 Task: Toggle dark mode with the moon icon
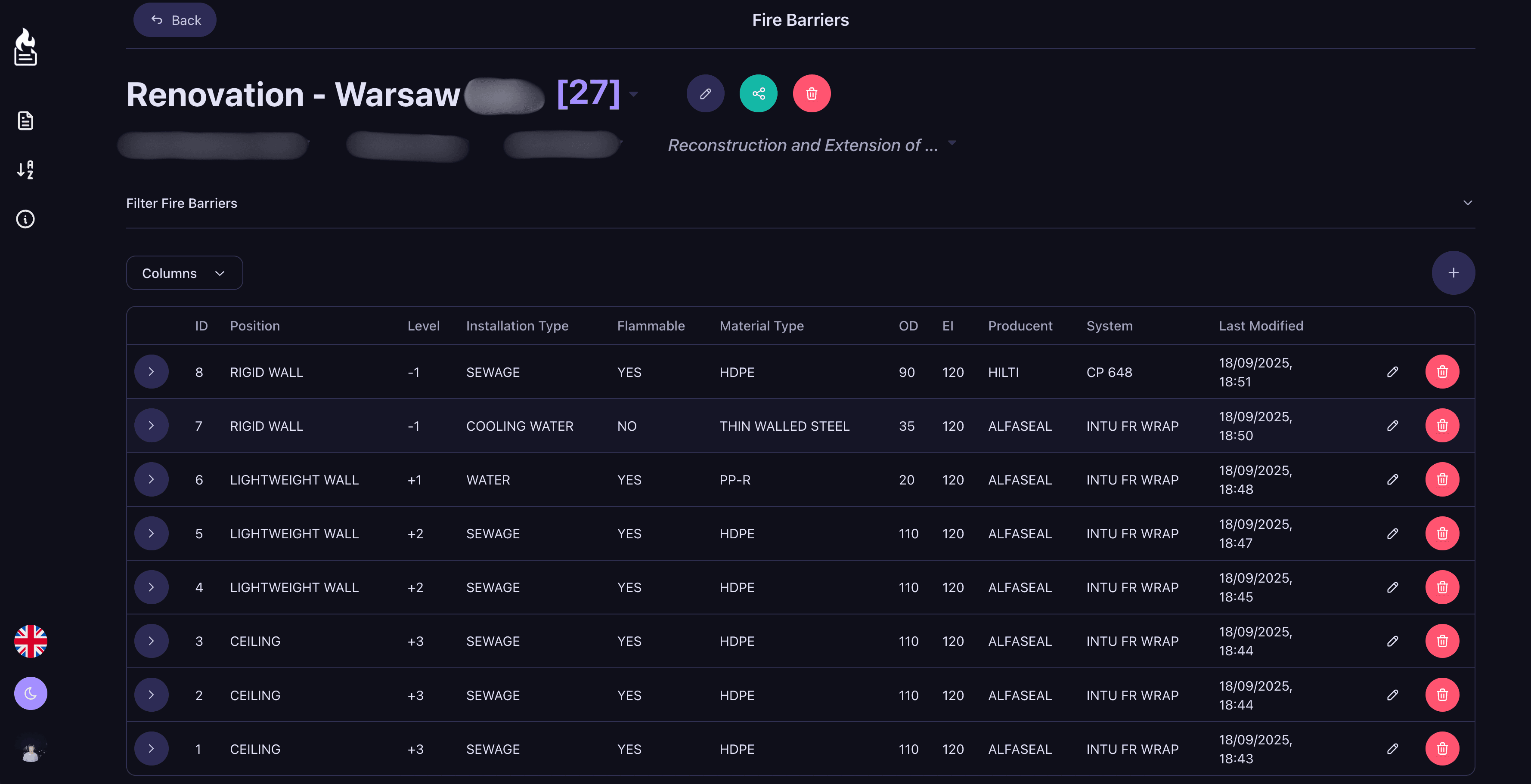[30, 693]
